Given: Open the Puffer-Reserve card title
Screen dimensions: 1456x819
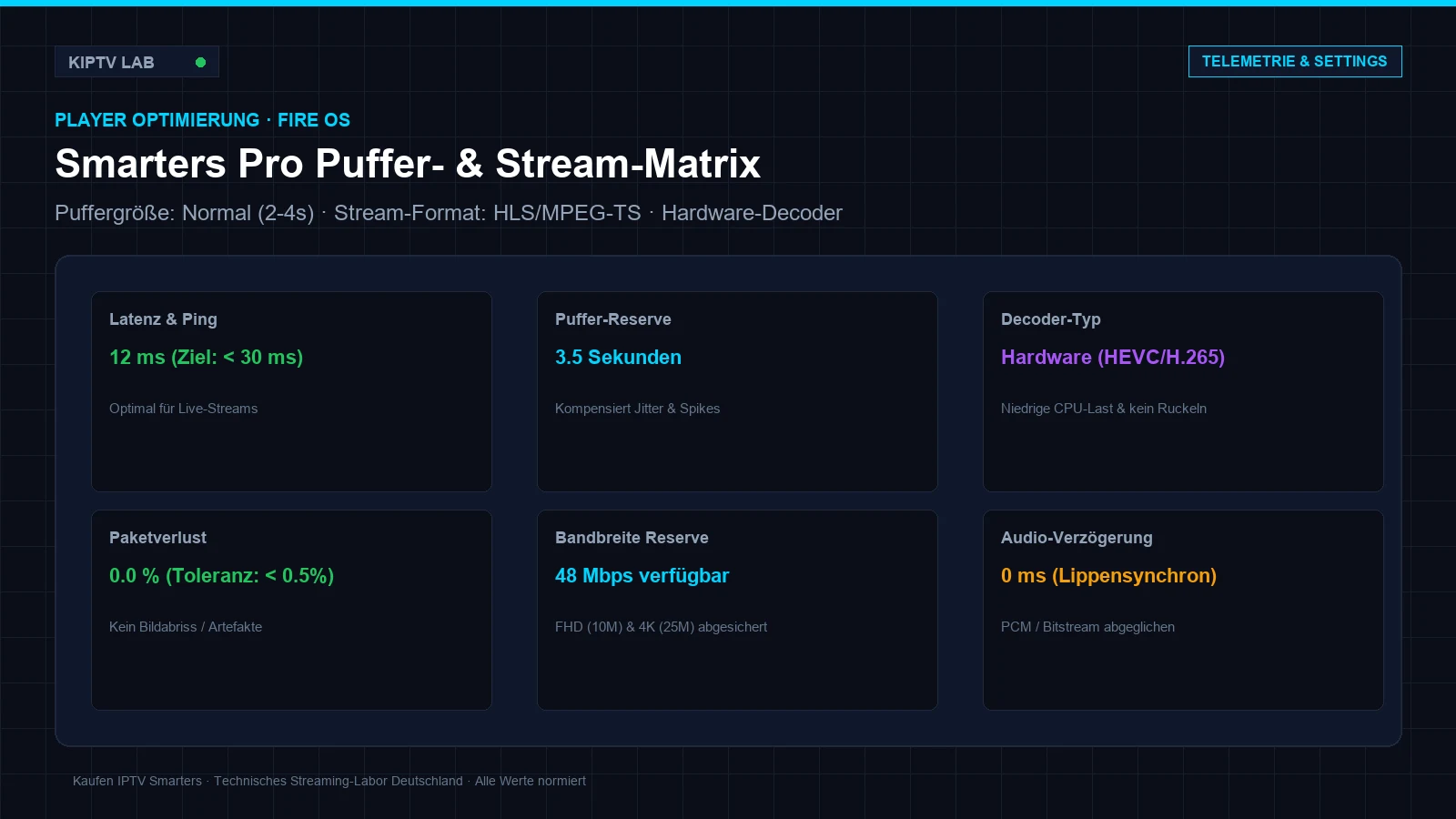Looking at the screenshot, I should point(613,319).
